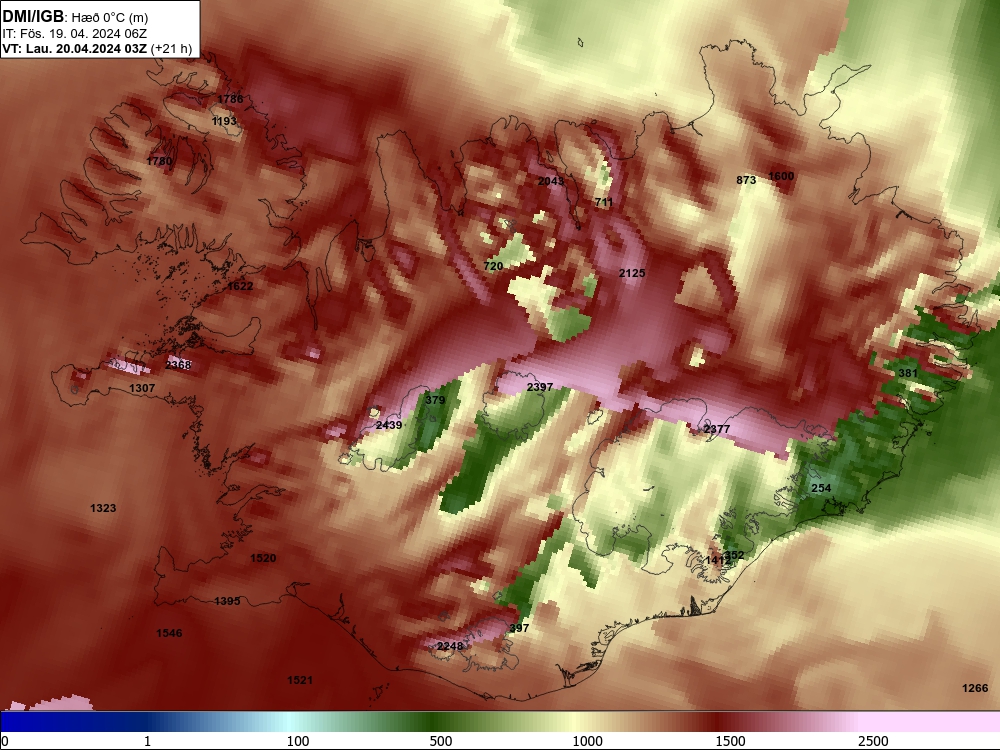Click the map value 2125
This screenshot has width=1000, height=750.
point(632,274)
